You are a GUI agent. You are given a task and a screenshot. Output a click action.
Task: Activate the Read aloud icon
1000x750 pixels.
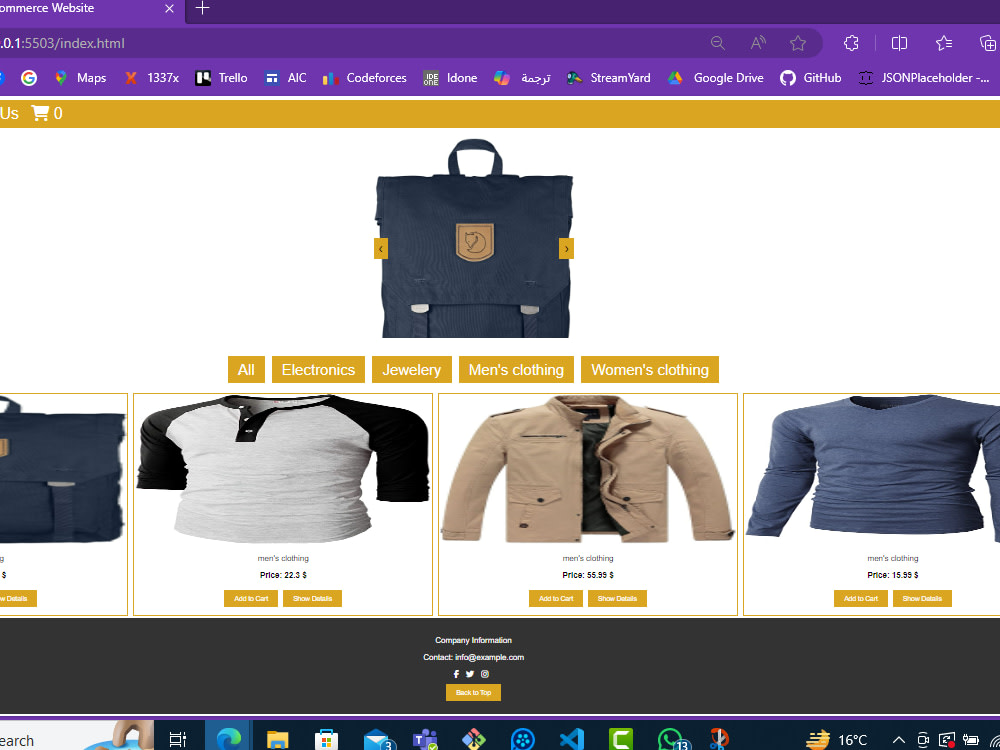pos(758,43)
